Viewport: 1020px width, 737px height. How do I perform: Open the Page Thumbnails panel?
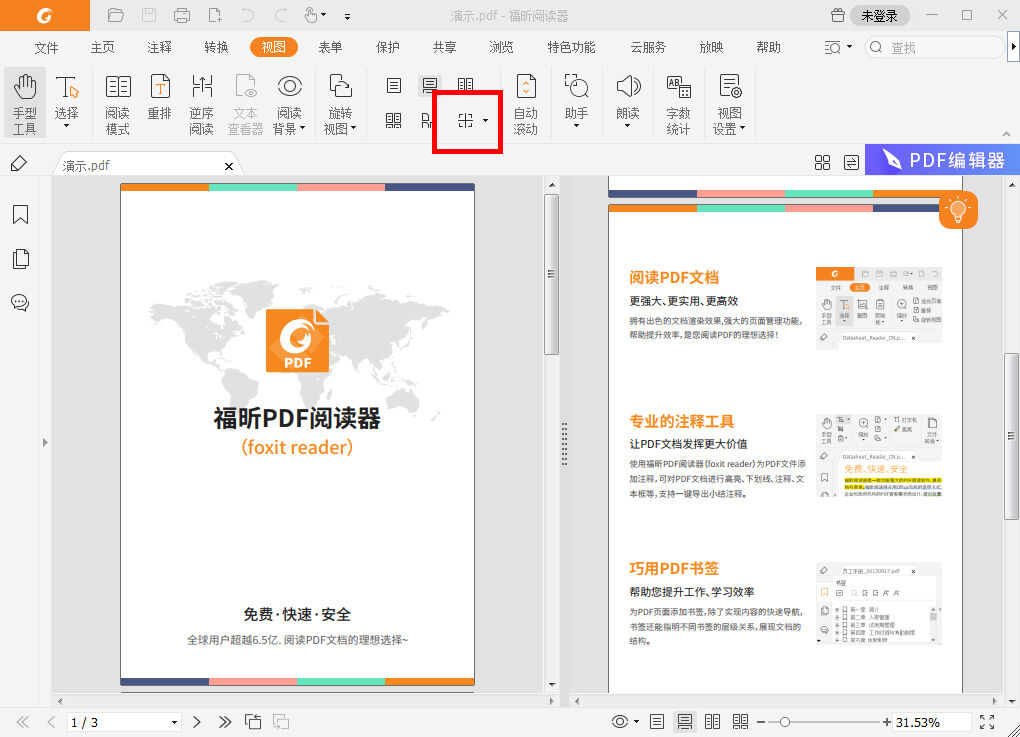click(20, 258)
